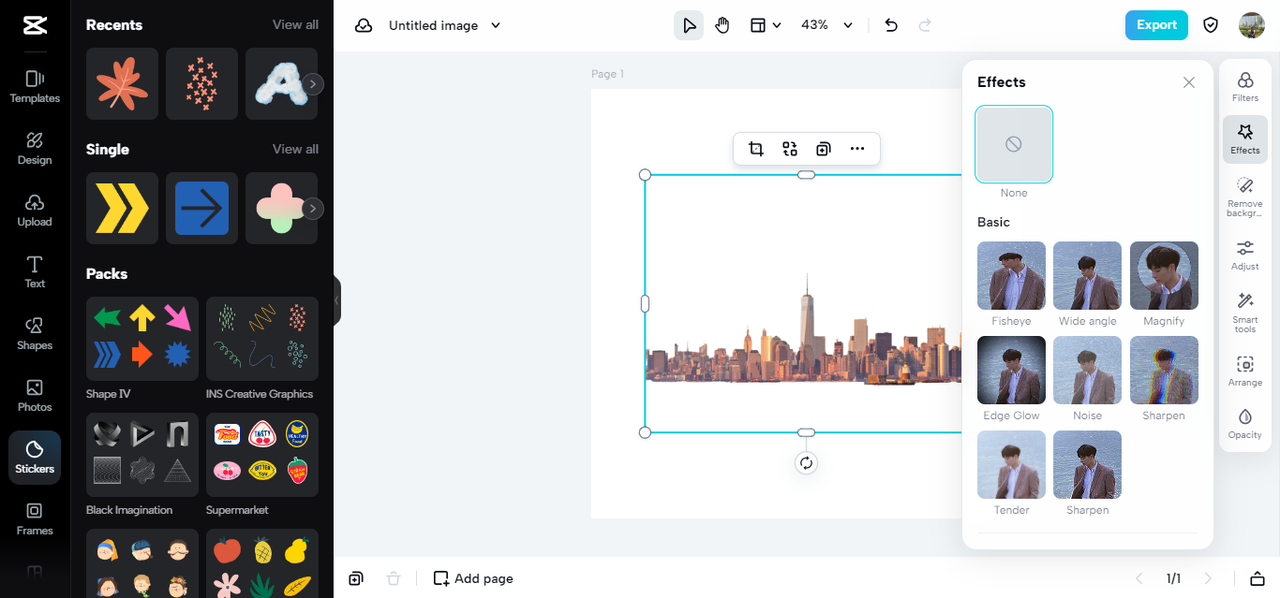Open the Photos sidebar panel
Screen dimensions: 1280x598
pos(35,396)
